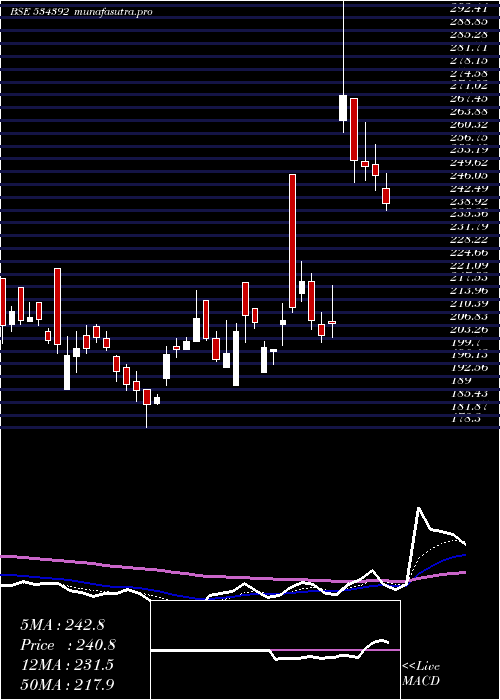Click the 267.45 price axis label
The height and width of the screenshot is (700, 500).
pyautogui.click(x=470, y=98)
